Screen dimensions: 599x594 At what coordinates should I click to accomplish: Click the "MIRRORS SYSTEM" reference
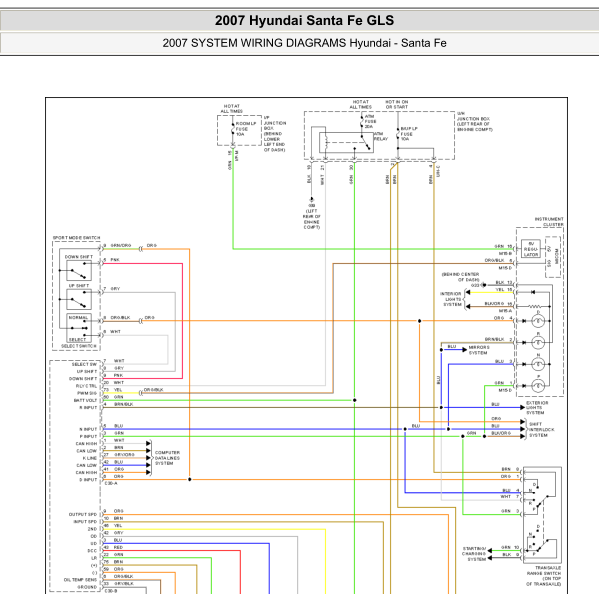click(478, 350)
